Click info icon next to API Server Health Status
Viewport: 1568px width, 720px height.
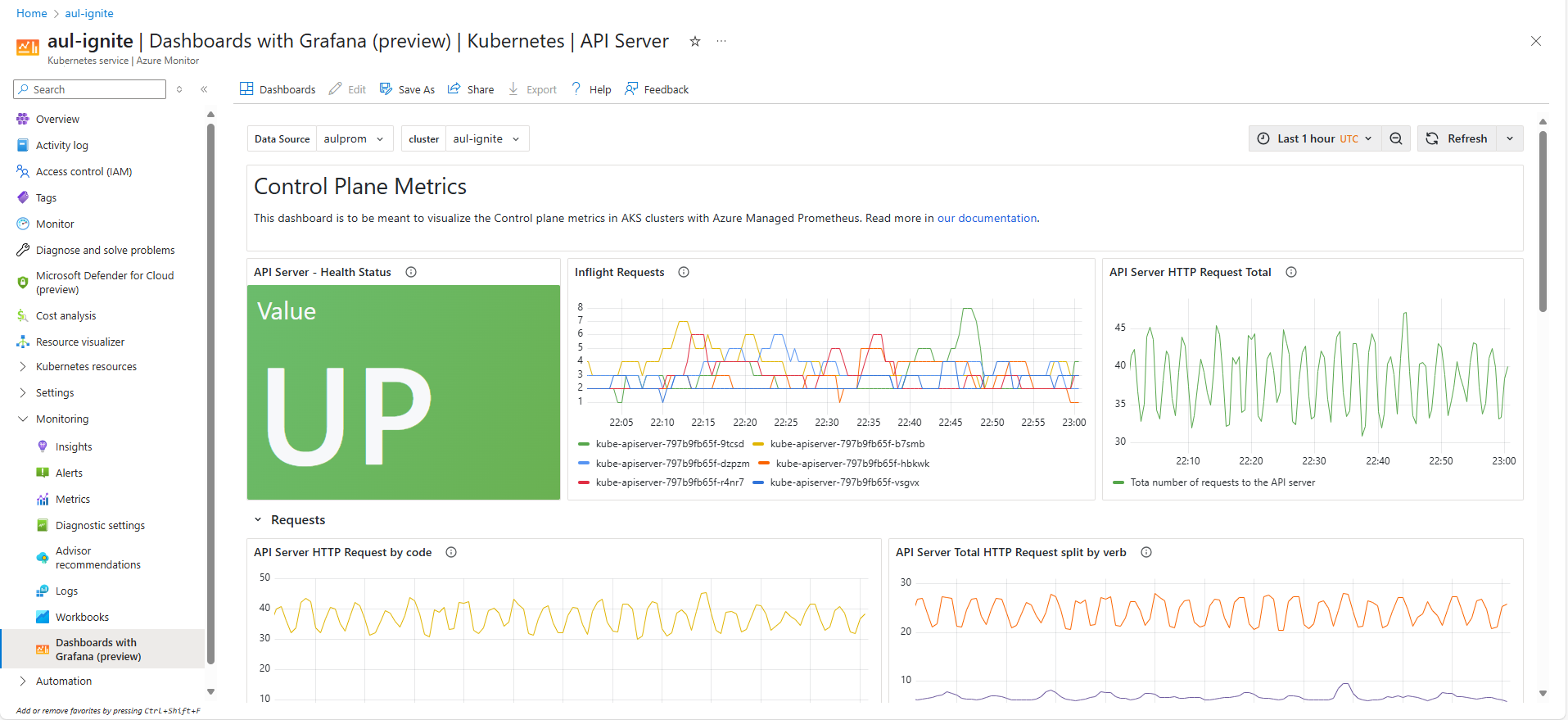click(411, 272)
